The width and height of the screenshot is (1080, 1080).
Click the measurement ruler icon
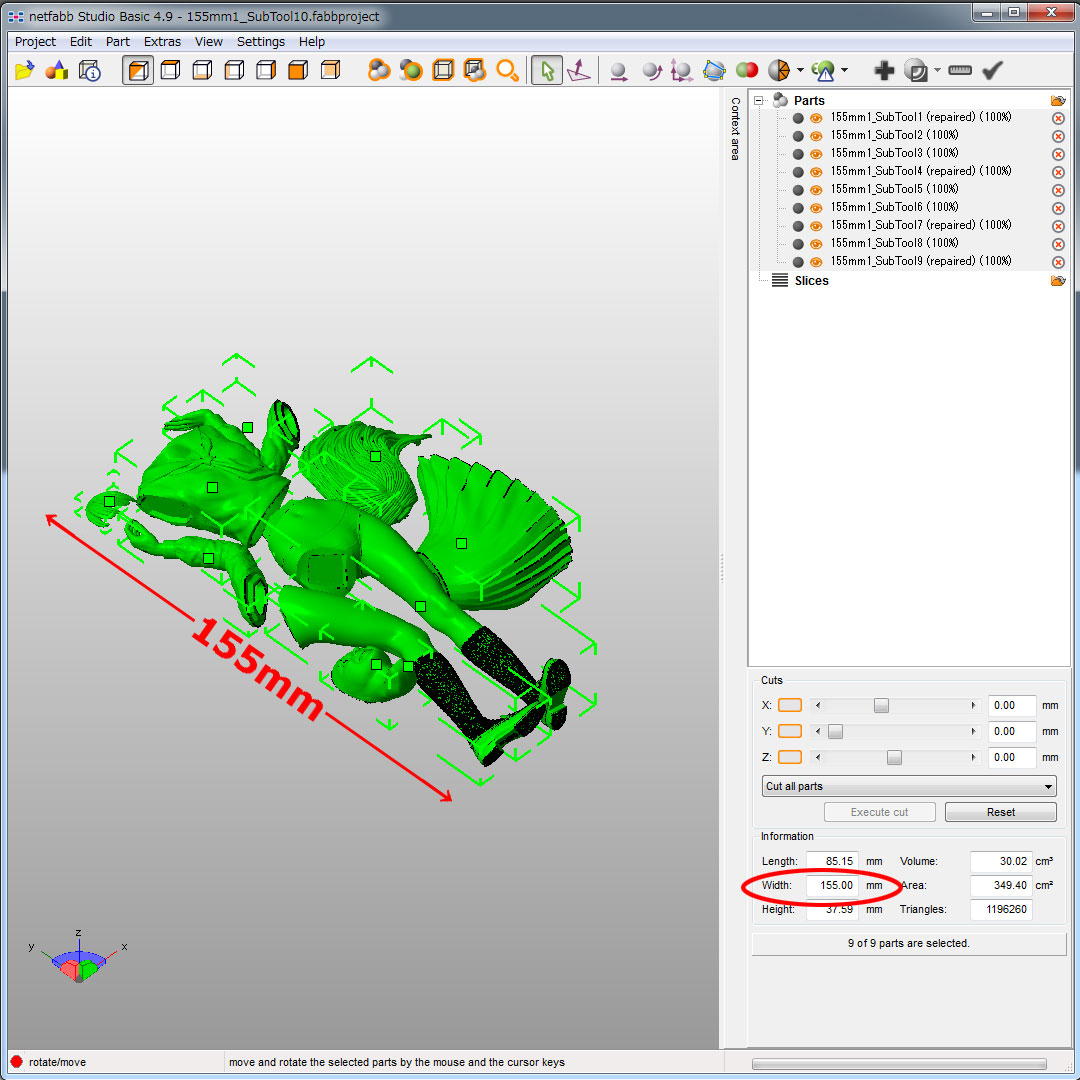959,70
